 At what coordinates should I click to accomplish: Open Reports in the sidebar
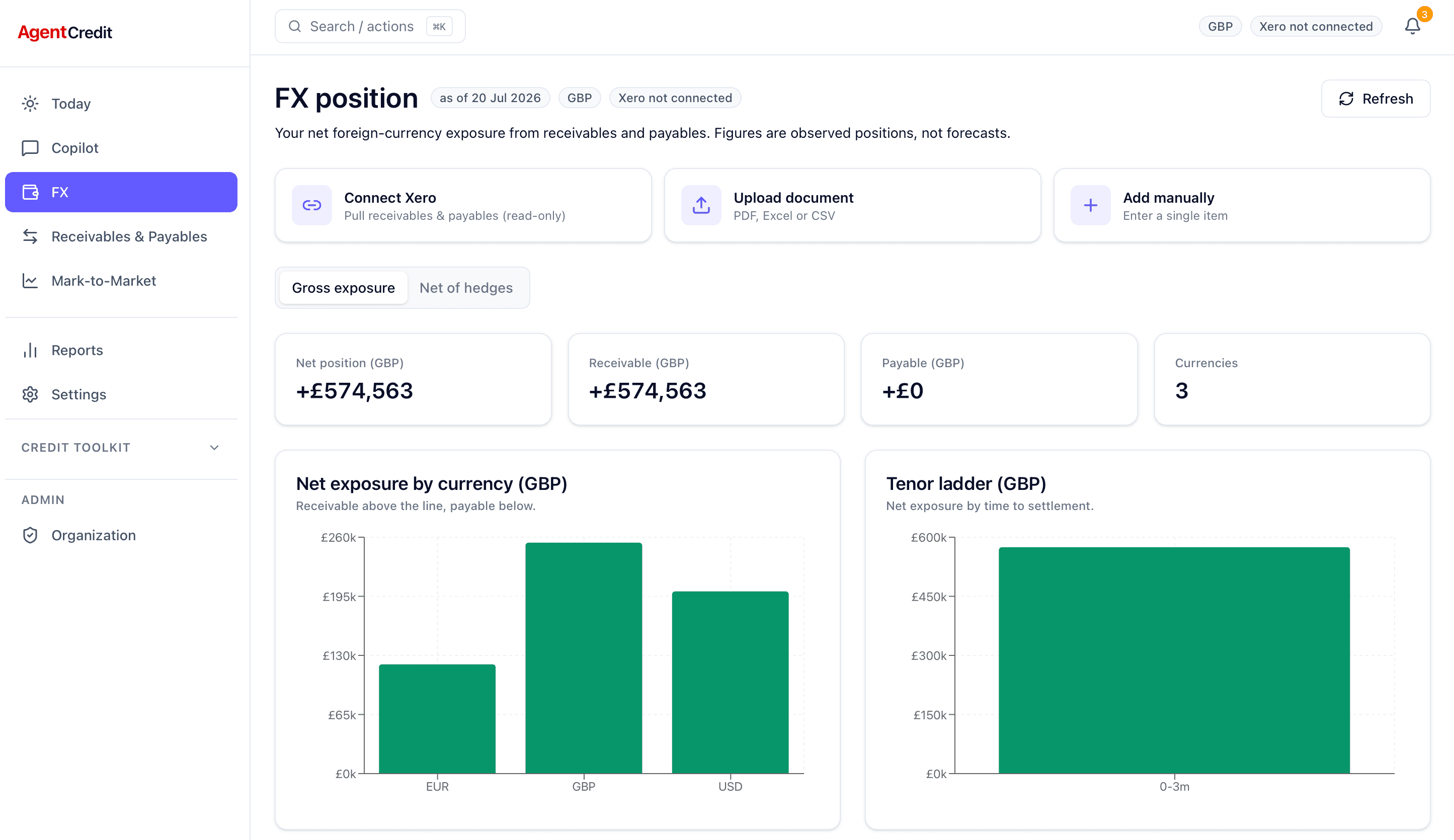[x=121, y=350]
